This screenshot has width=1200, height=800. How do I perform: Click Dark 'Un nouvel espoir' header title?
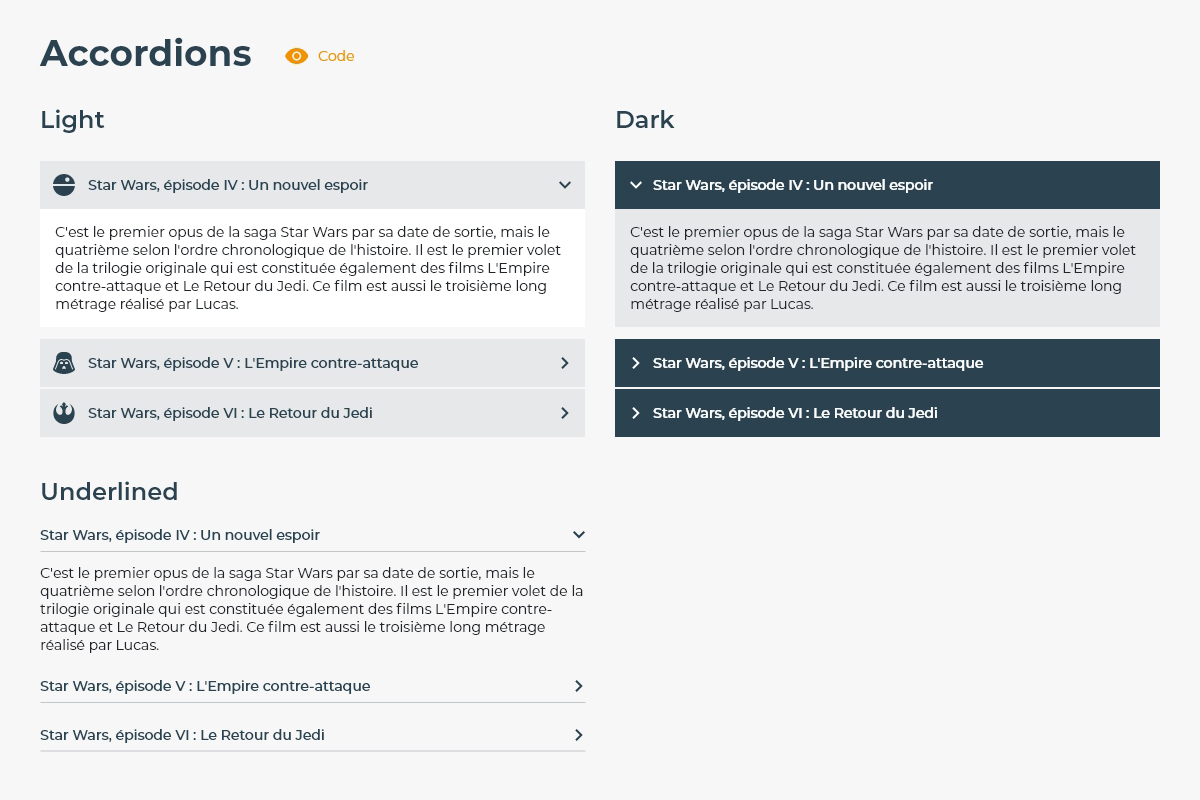click(792, 185)
